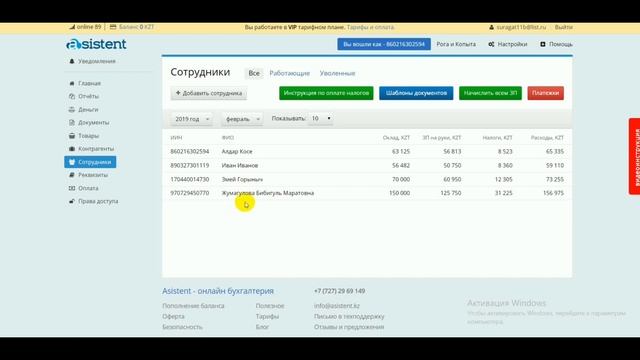Click the footer Пополнение баланса link
Image resolution: width=640 pixels, height=360 pixels.
point(193,306)
